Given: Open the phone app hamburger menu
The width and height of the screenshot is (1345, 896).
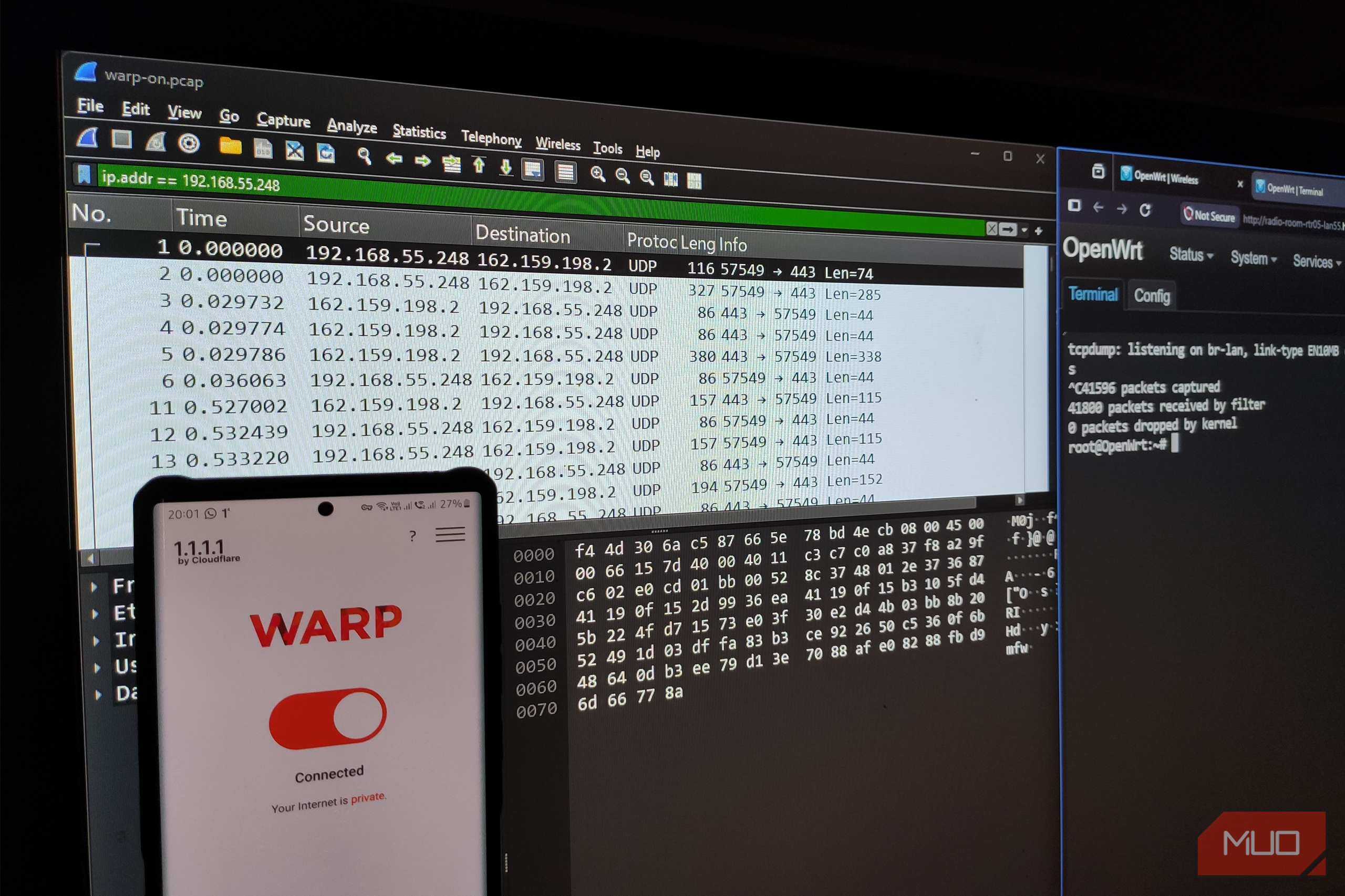Looking at the screenshot, I should (x=450, y=534).
